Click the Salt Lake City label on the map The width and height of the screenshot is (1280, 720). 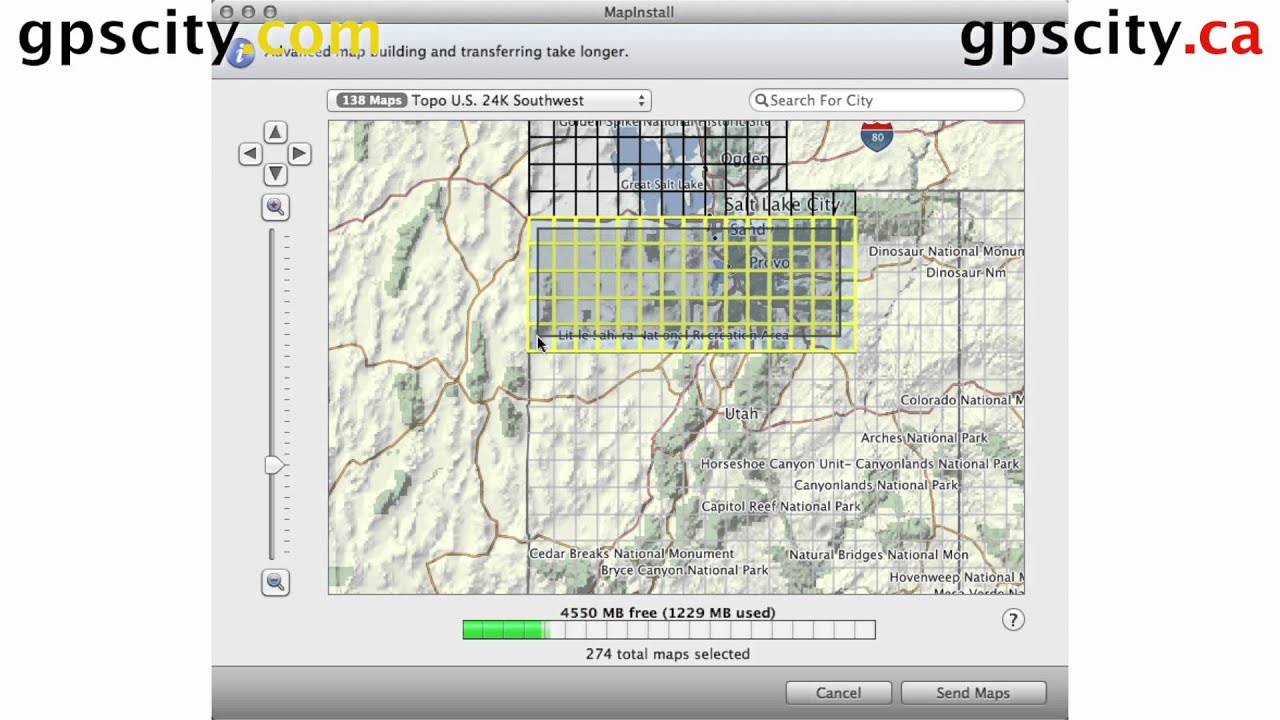781,204
